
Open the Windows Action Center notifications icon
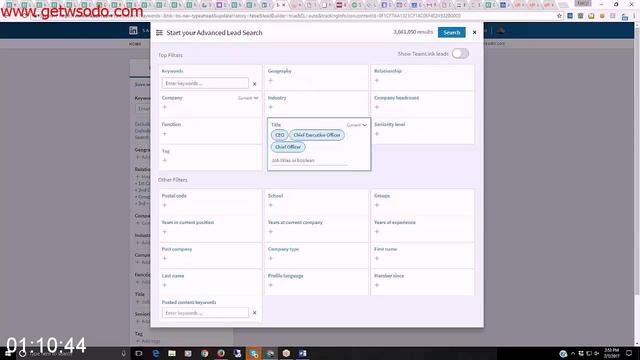tap(629, 353)
